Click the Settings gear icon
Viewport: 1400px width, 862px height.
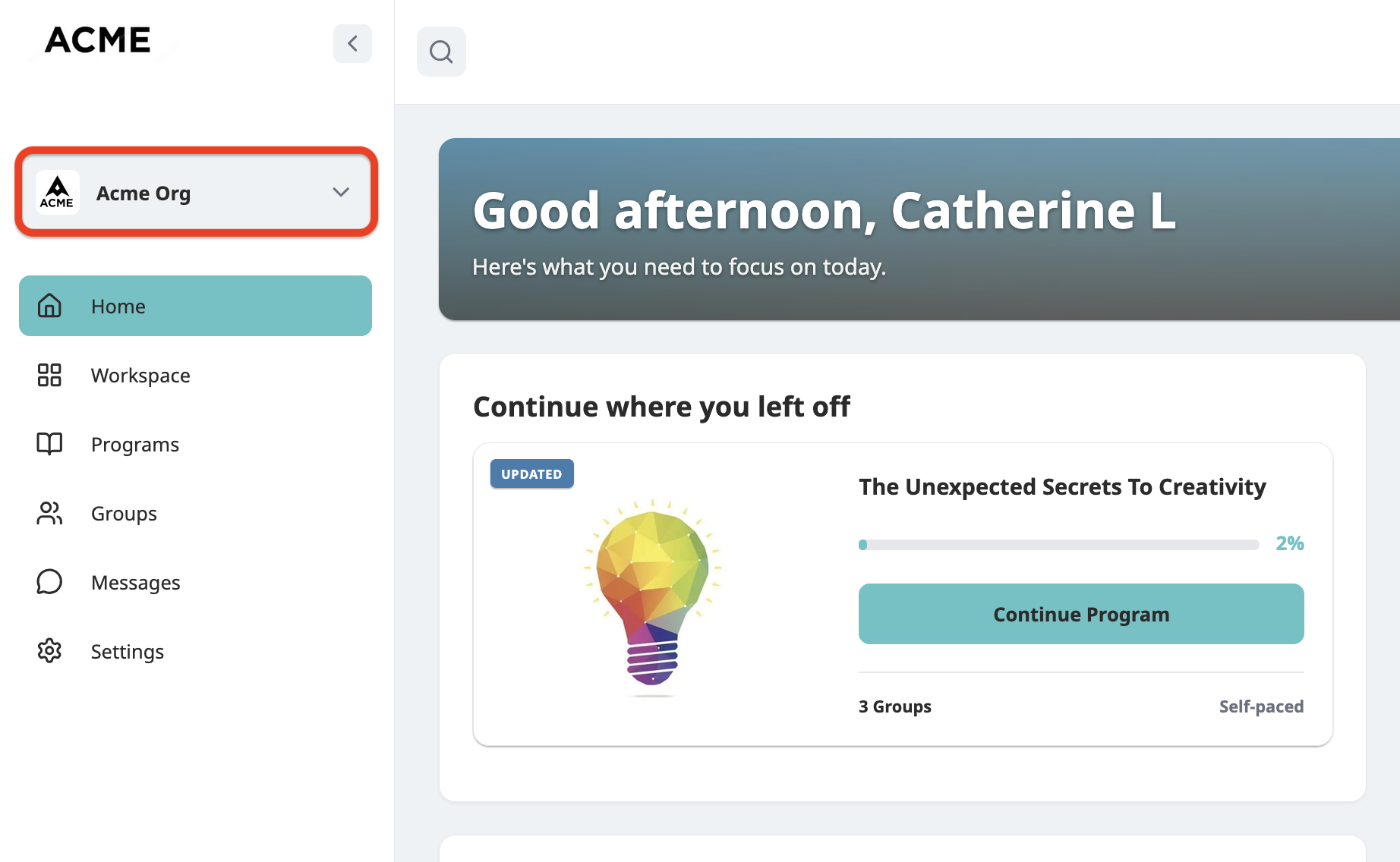[49, 651]
